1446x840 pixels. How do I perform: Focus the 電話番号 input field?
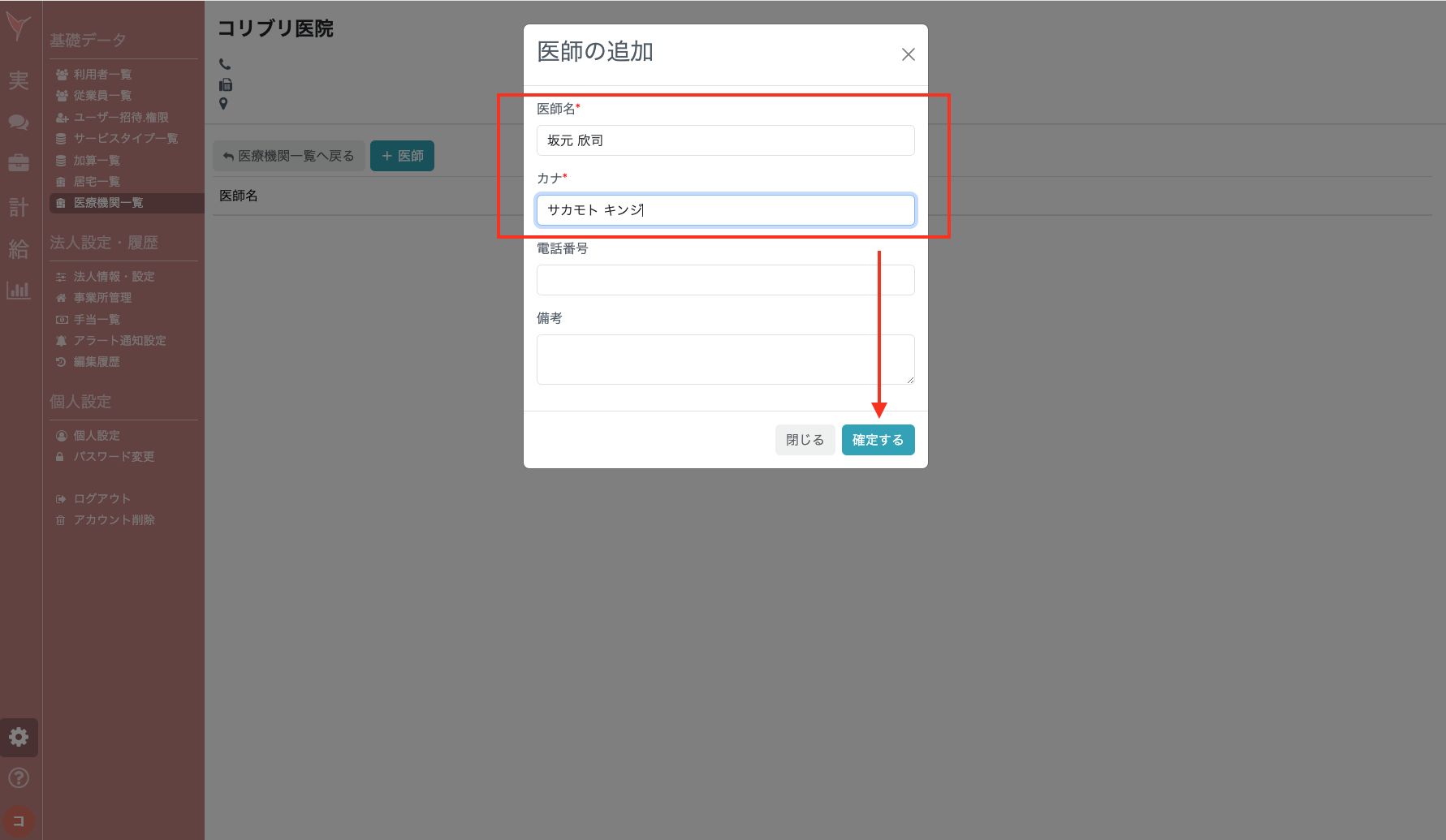click(x=725, y=280)
